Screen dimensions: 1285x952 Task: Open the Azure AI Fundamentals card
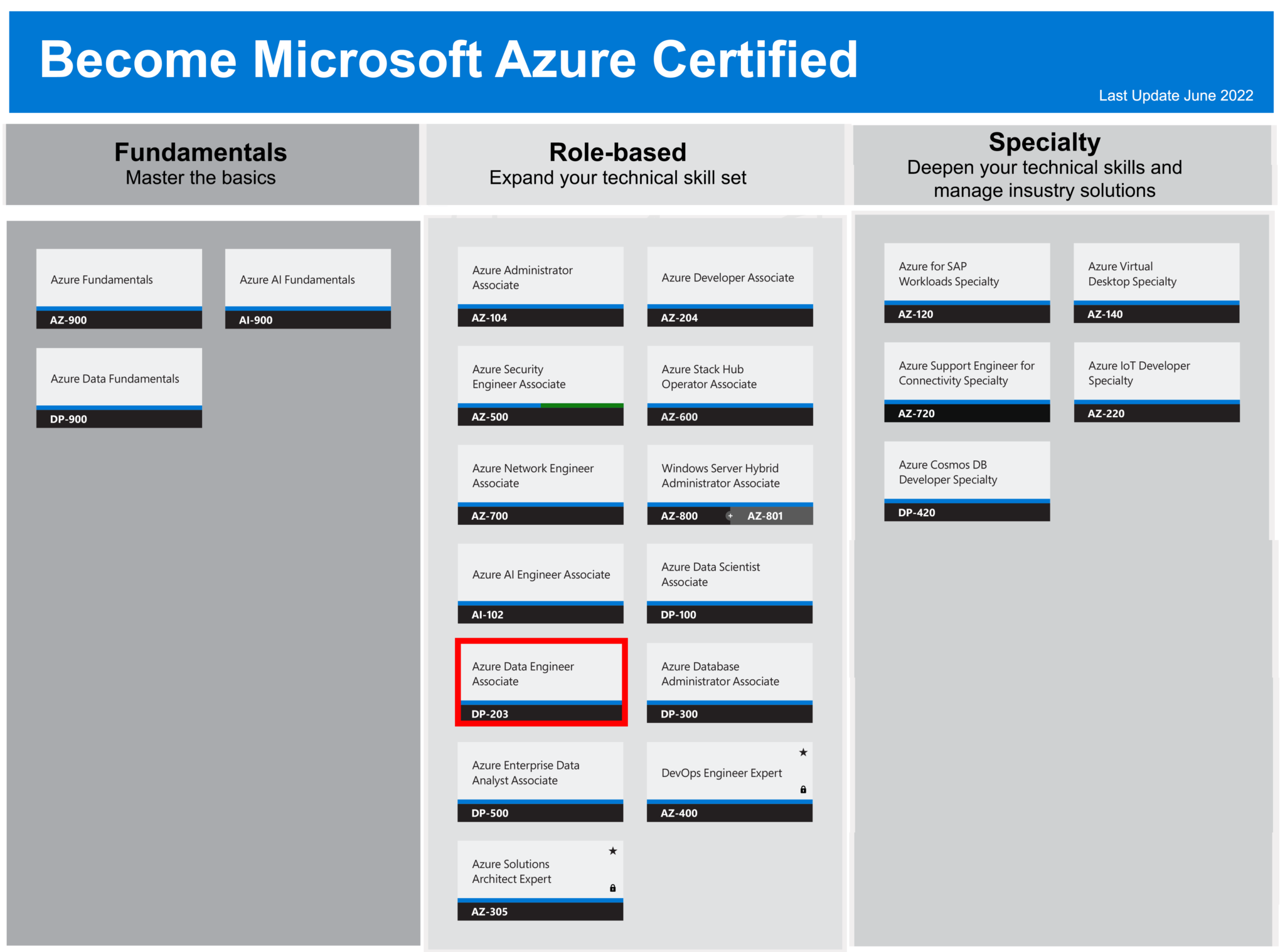coord(308,288)
